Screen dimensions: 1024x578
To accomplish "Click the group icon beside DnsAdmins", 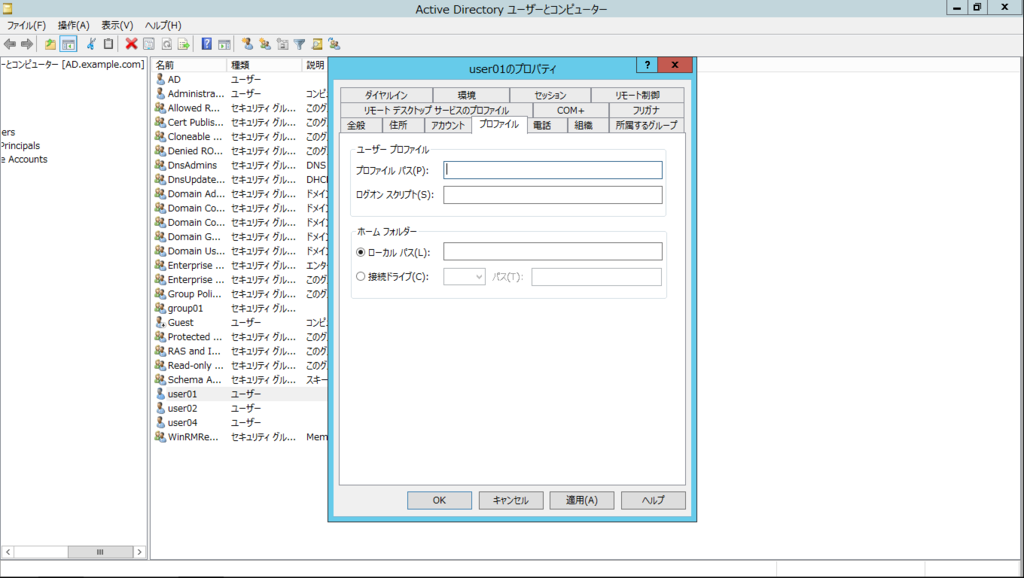I will point(161,165).
